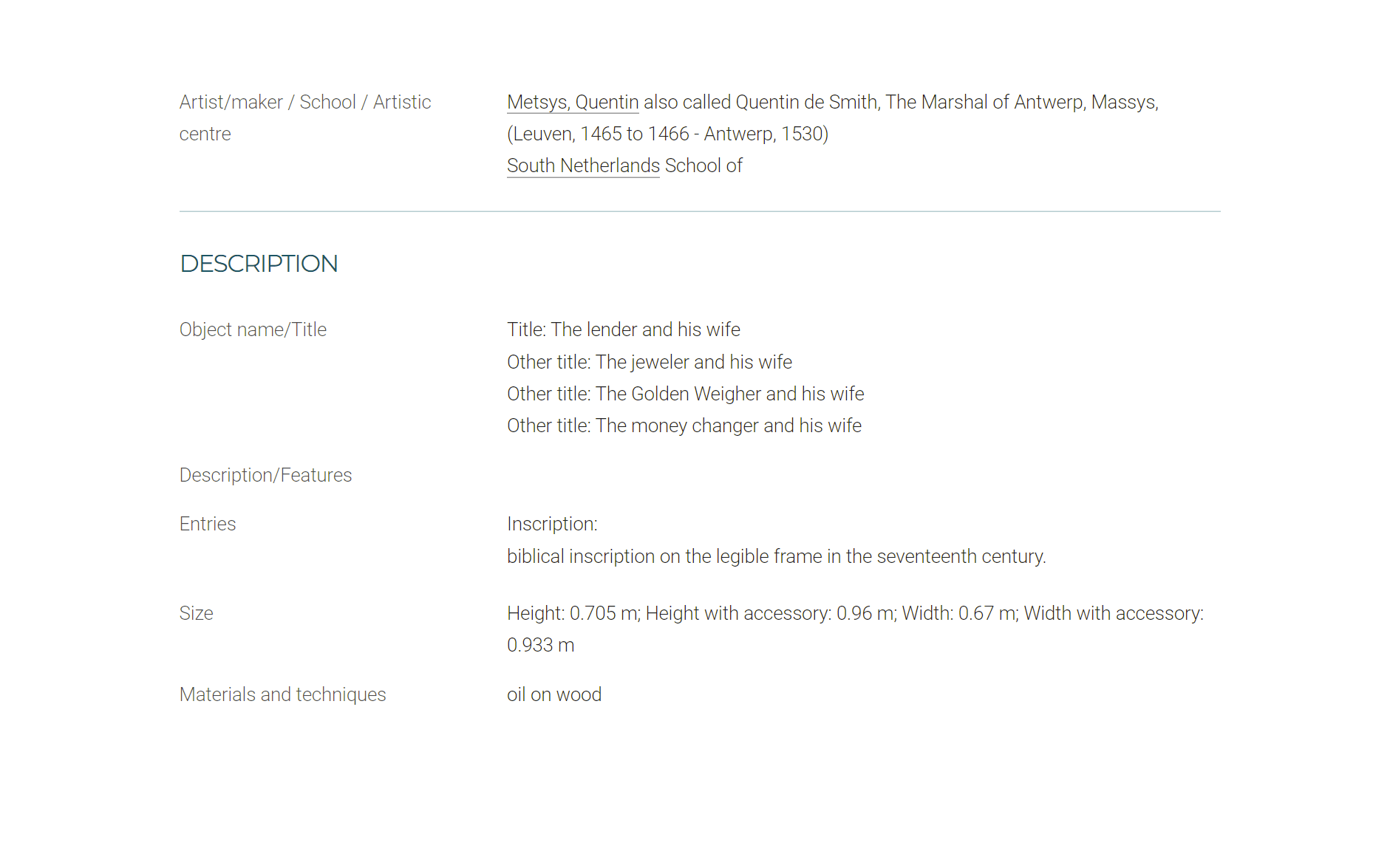Click the DESCRIPTION section heading
The width and height of the screenshot is (1373, 868).
[259, 264]
